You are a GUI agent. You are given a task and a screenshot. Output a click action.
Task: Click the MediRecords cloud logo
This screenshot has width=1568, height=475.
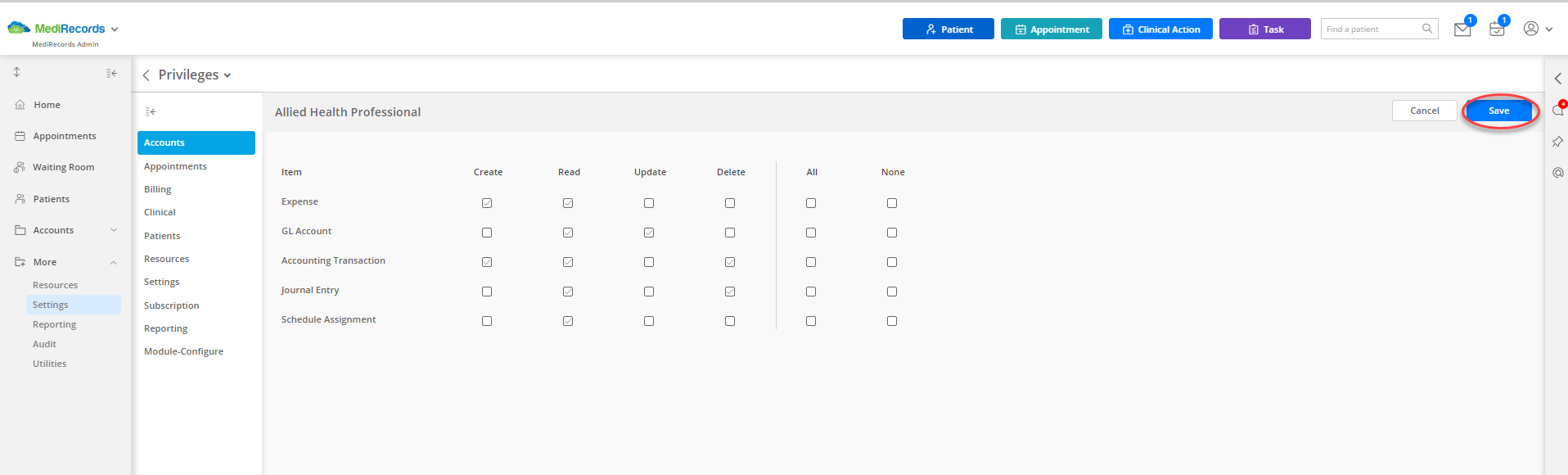19,29
